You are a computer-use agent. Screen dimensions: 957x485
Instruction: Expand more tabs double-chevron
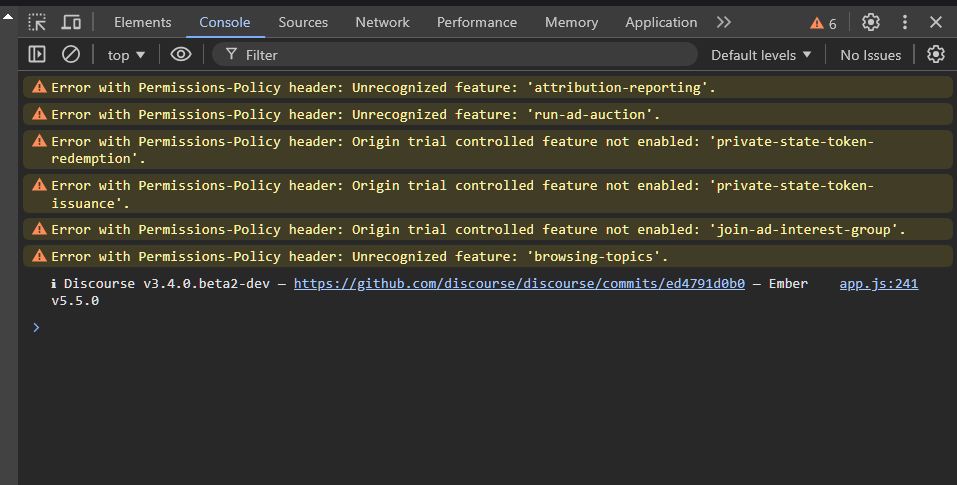724,23
